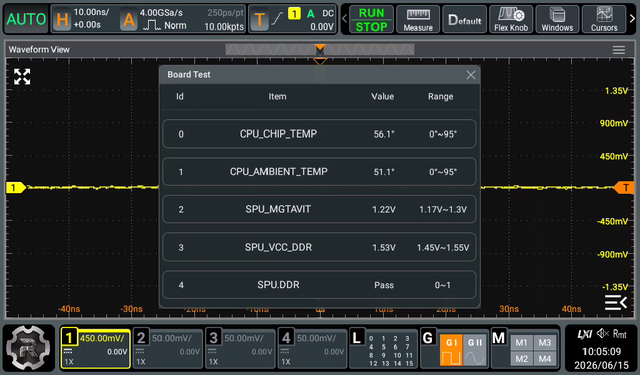Select the CPU_AMBIENT_TEMP row
Viewport: 640px width, 375px height.
[x=319, y=171]
